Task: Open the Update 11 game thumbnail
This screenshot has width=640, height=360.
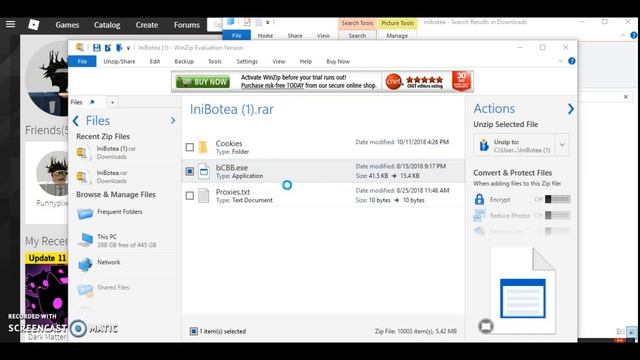Action: tap(47, 292)
